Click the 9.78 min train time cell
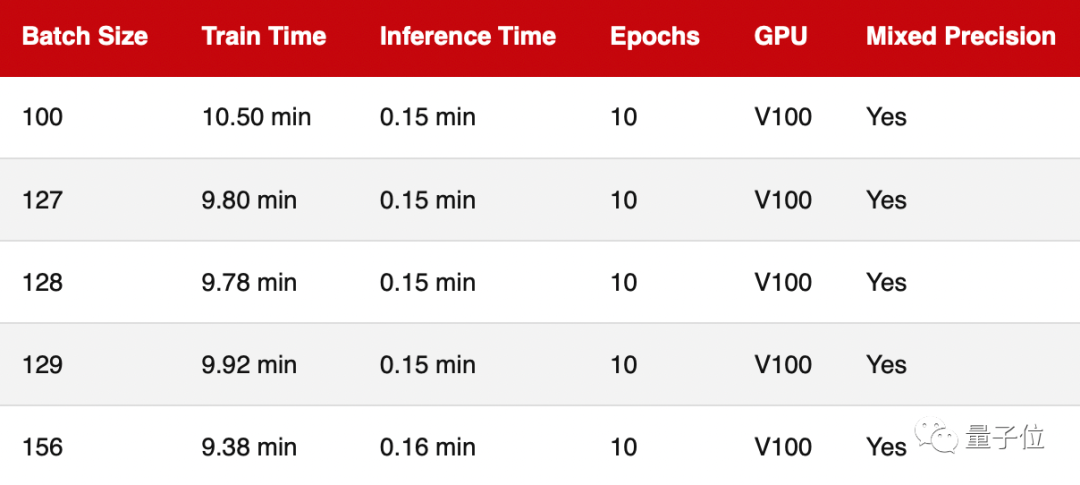This screenshot has width=1080, height=485. (249, 282)
